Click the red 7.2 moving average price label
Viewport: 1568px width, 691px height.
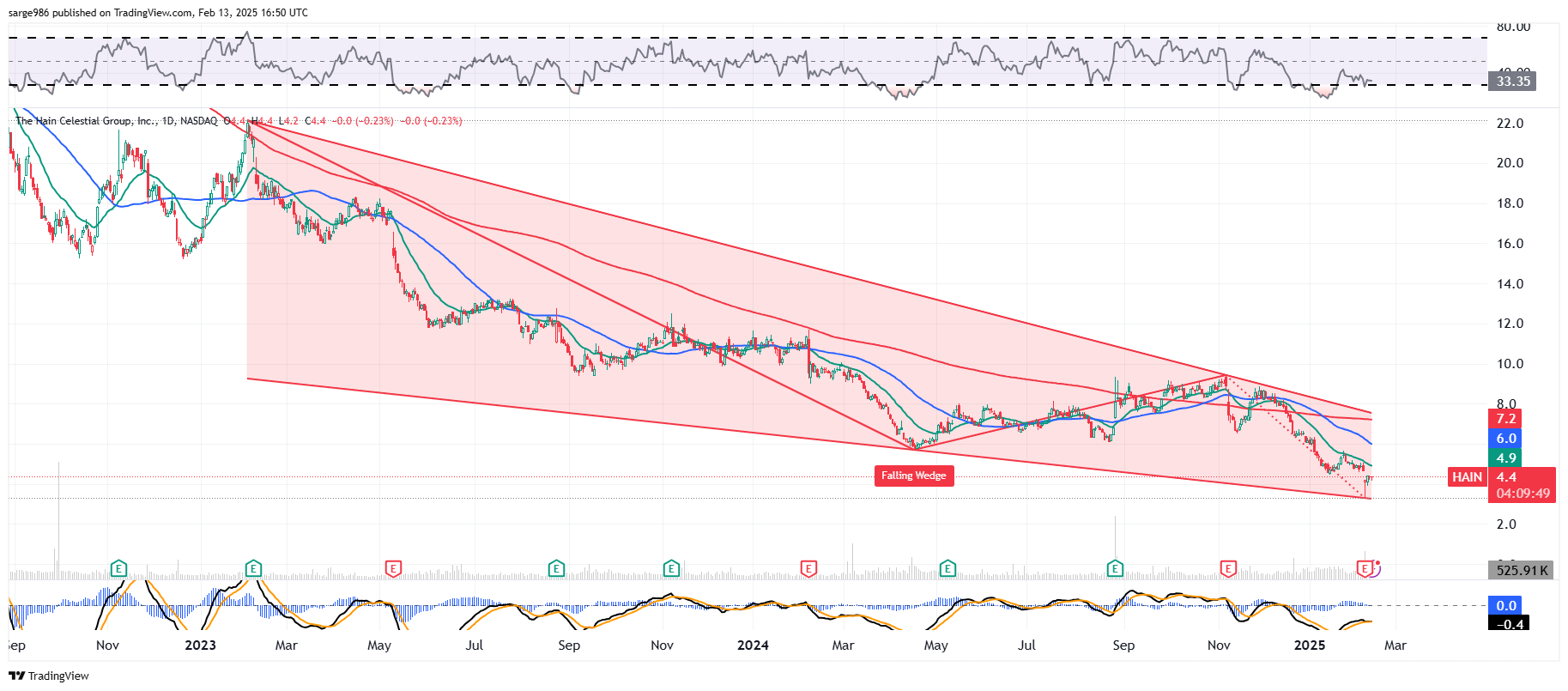(1505, 419)
